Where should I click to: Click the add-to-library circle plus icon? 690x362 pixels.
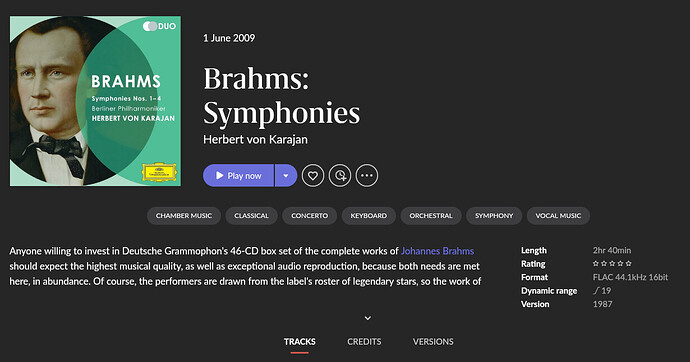340,176
